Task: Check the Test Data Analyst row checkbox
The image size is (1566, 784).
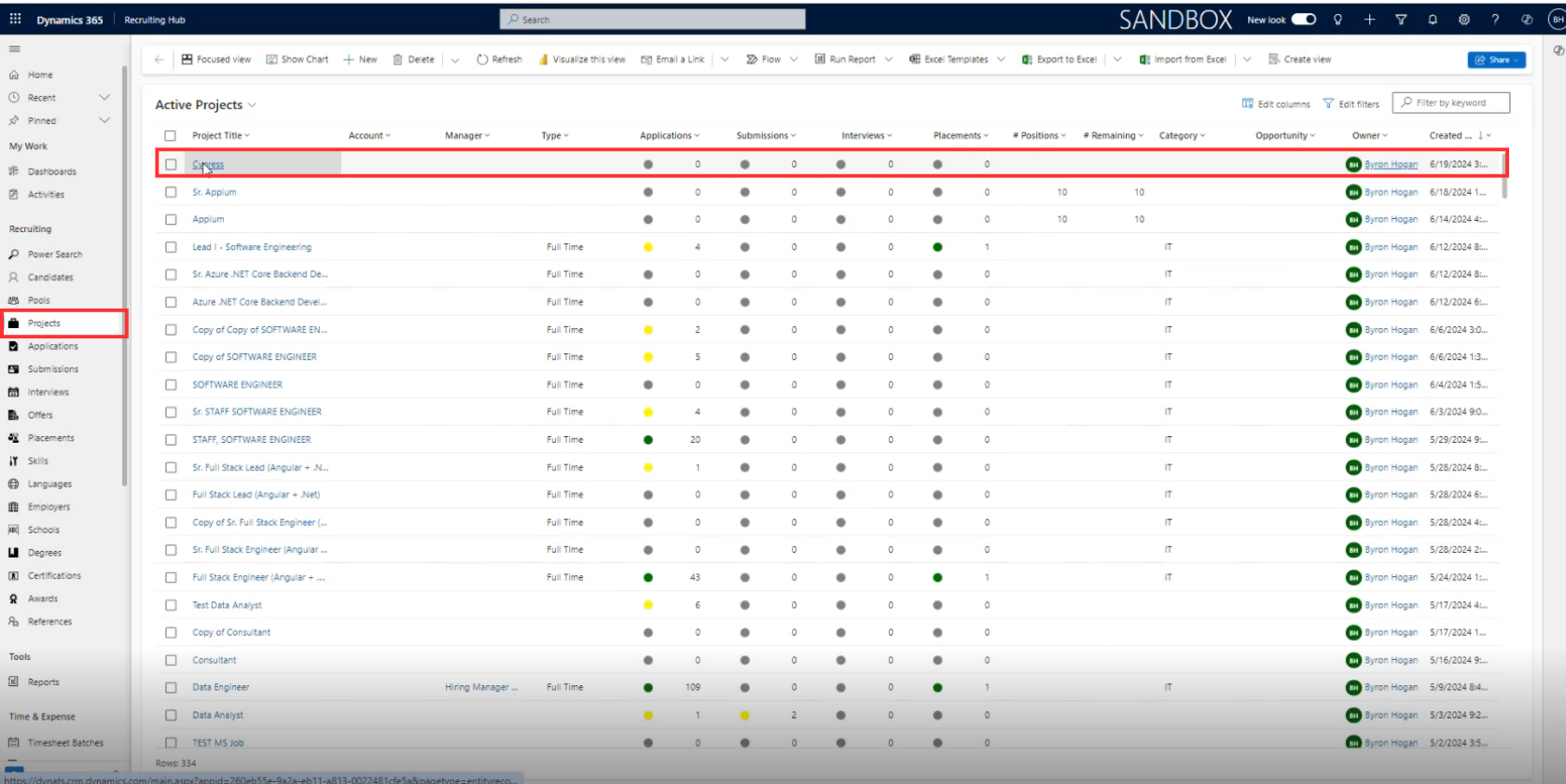Action: tap(171, 605)
